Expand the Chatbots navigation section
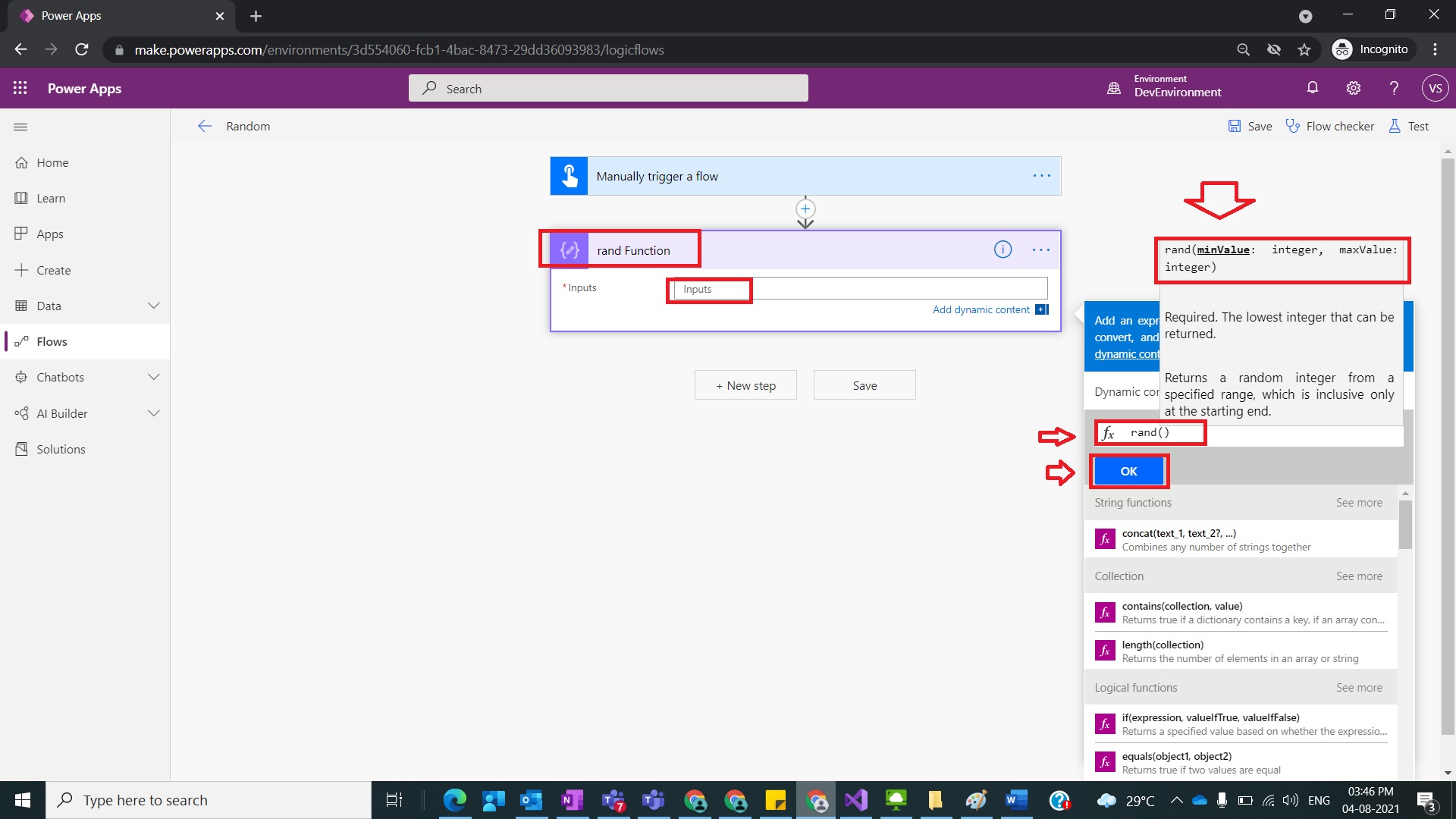This screenshot has width=1456, height=819. [153, 377]
